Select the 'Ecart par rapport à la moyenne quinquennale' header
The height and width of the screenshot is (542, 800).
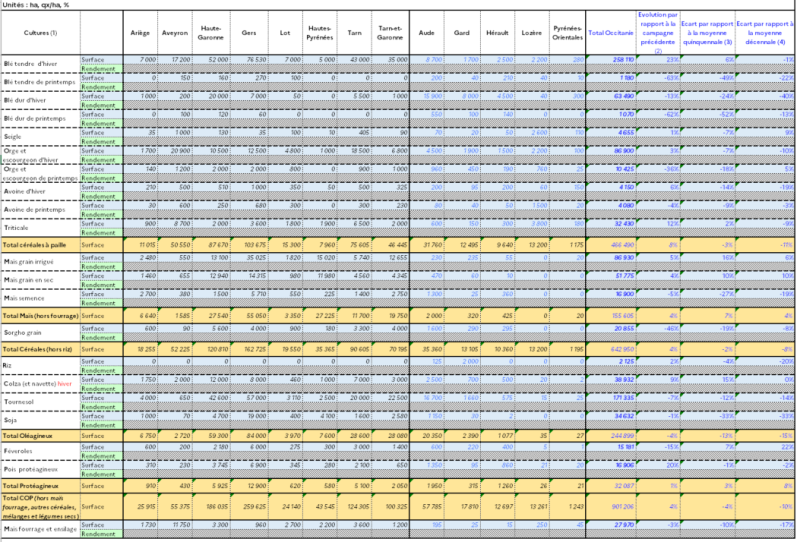(x=707, y=33)
